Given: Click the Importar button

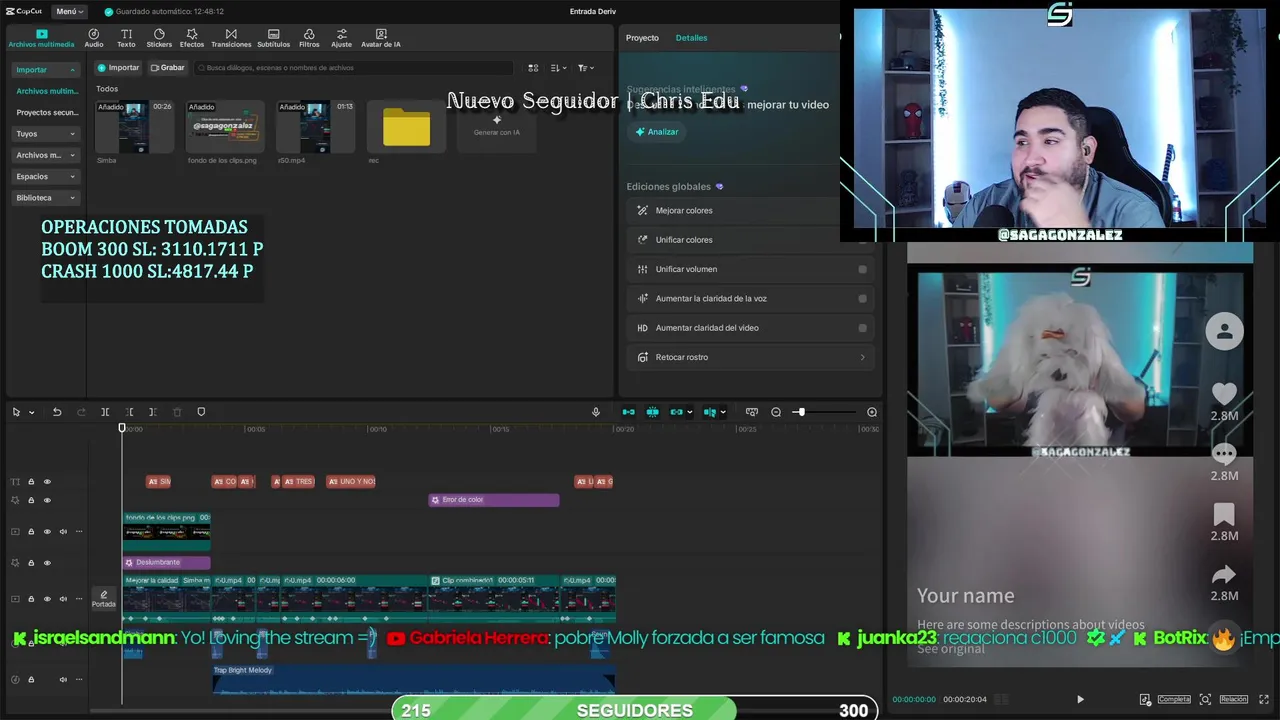Looking at the screenshot, I should [x=118, y=68].
